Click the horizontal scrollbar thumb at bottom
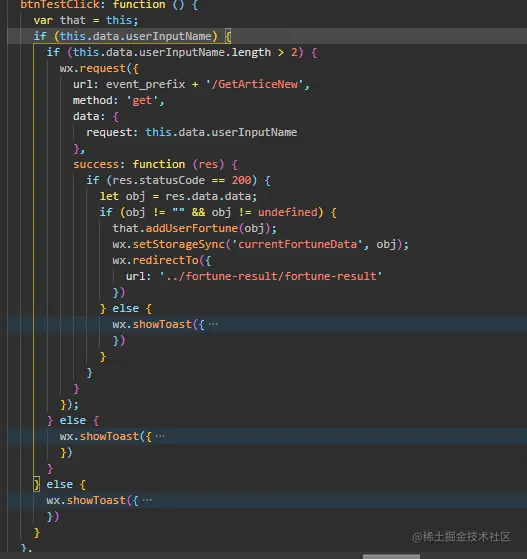This screenshot has height=559, width=527. point(391,557)
